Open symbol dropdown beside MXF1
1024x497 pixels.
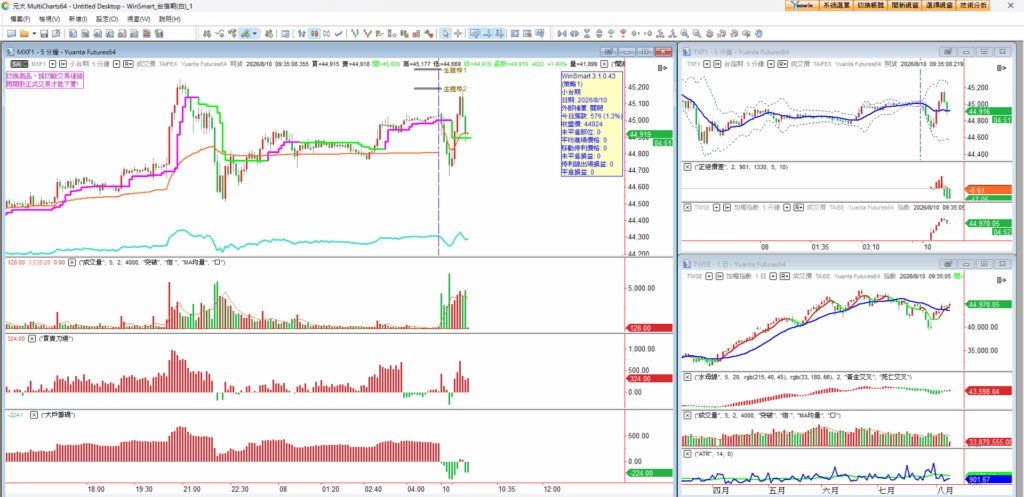click(x=52, y=64)
